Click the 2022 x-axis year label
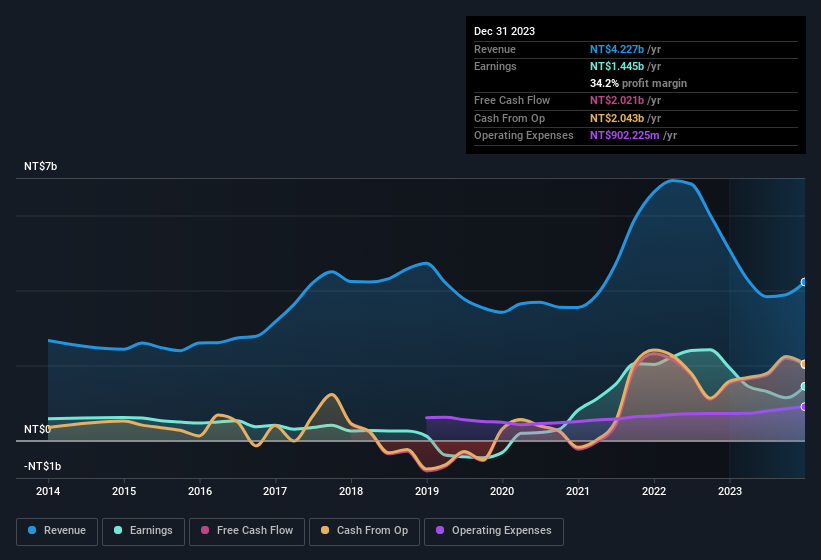The width and height of the screenshot is (821, 560). 654,491
